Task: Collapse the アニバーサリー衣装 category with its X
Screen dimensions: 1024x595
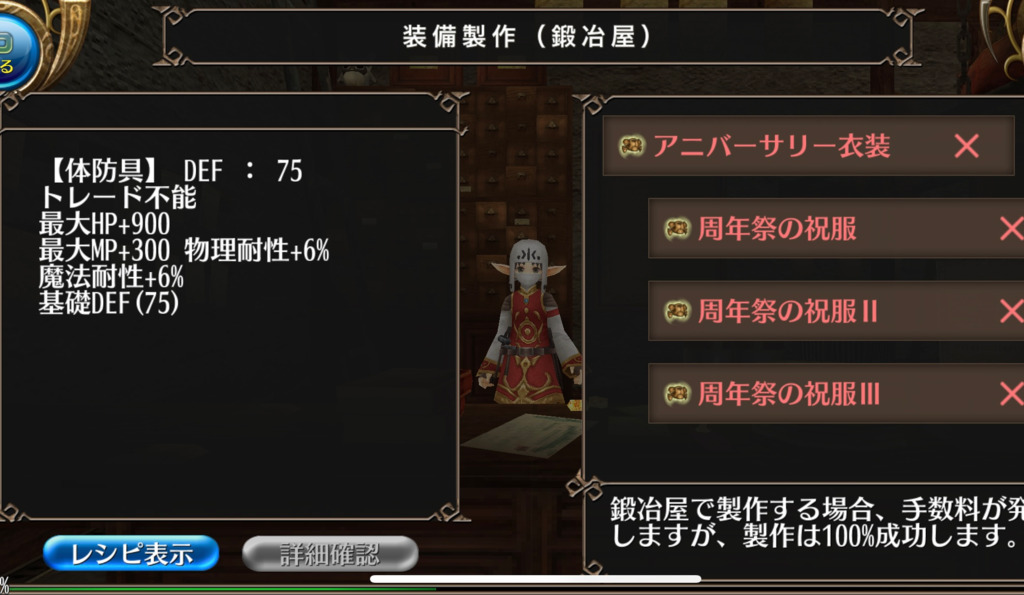Action: (967, 146)
